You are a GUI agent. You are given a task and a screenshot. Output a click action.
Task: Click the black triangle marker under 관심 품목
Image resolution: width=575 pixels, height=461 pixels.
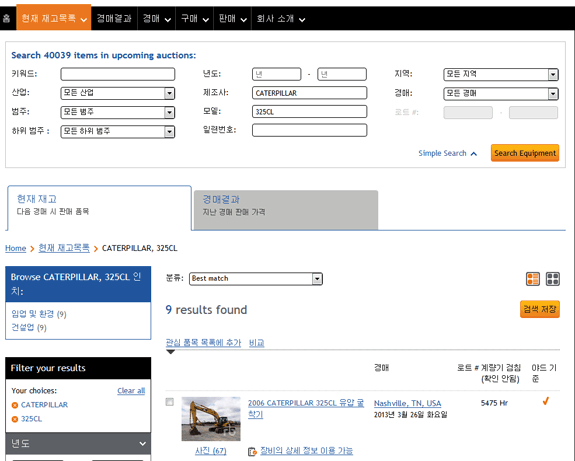(x=171, y=352)
